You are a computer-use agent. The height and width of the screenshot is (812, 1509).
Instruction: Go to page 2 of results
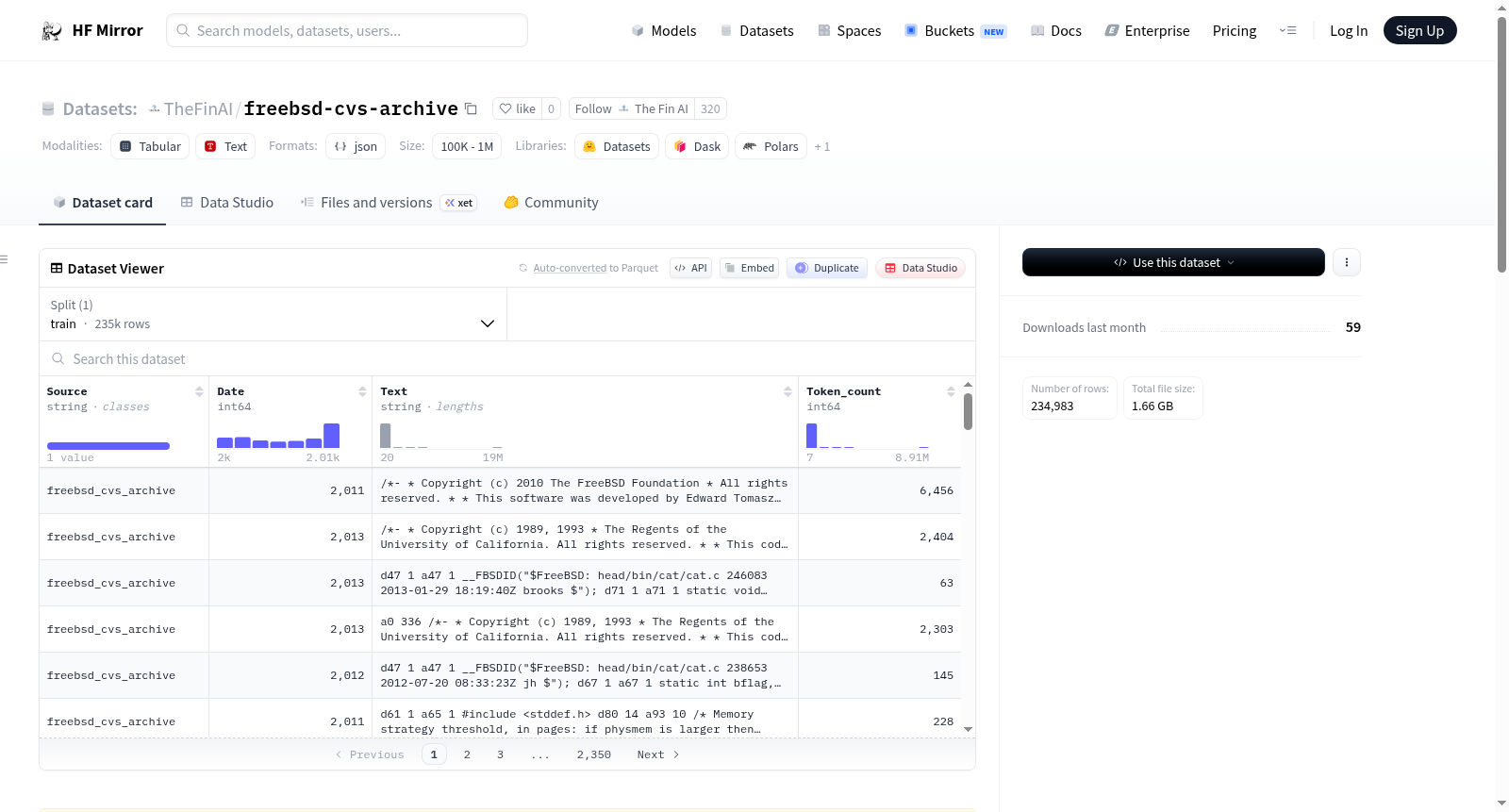(467, 754)
